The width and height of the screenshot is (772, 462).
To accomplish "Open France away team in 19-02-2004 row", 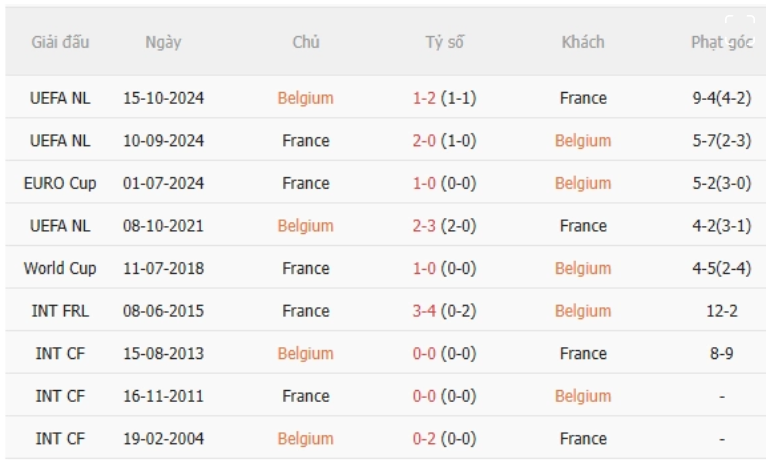I will 583,439.
